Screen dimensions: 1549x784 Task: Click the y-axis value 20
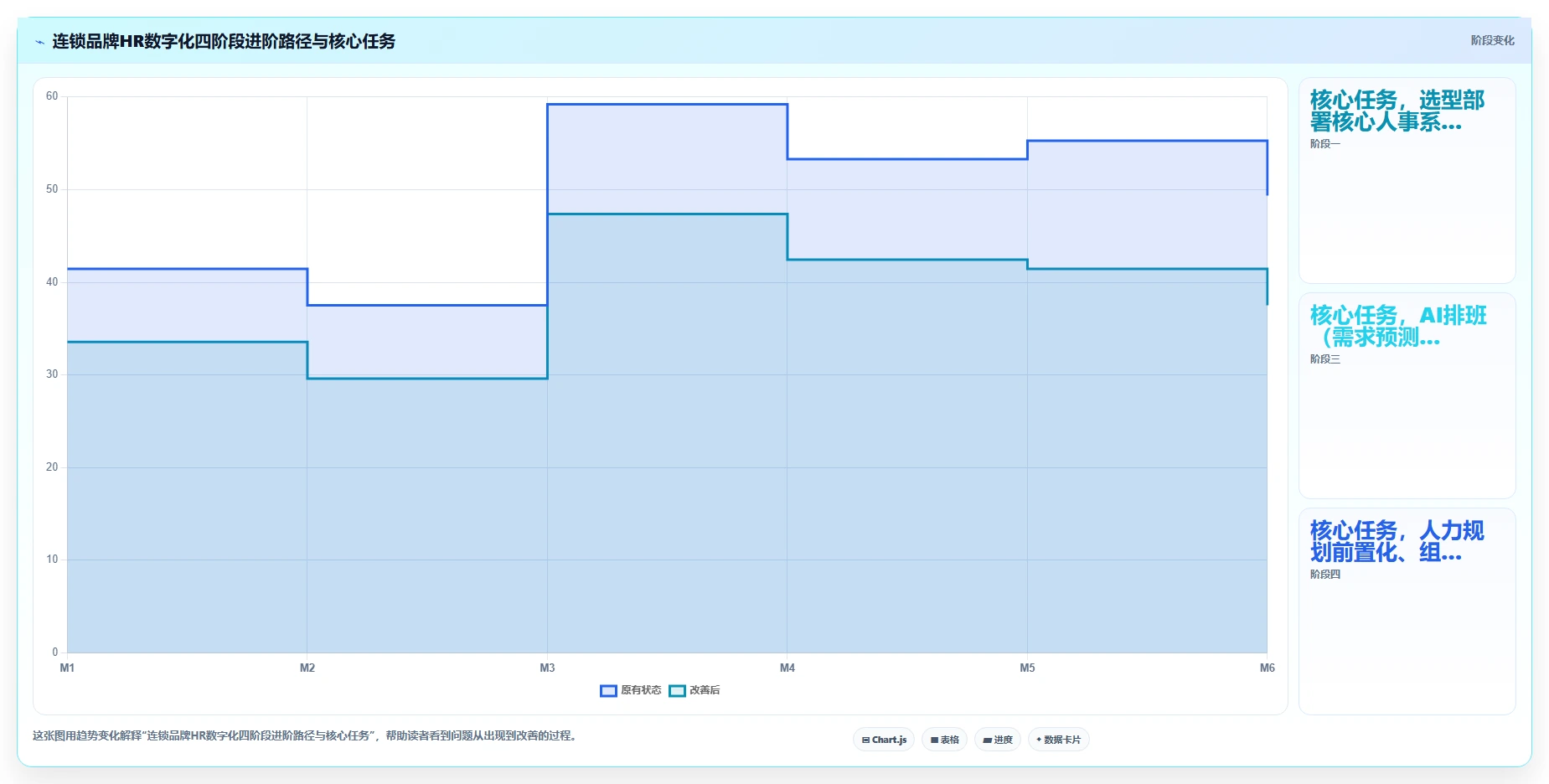tap(52, 467)
